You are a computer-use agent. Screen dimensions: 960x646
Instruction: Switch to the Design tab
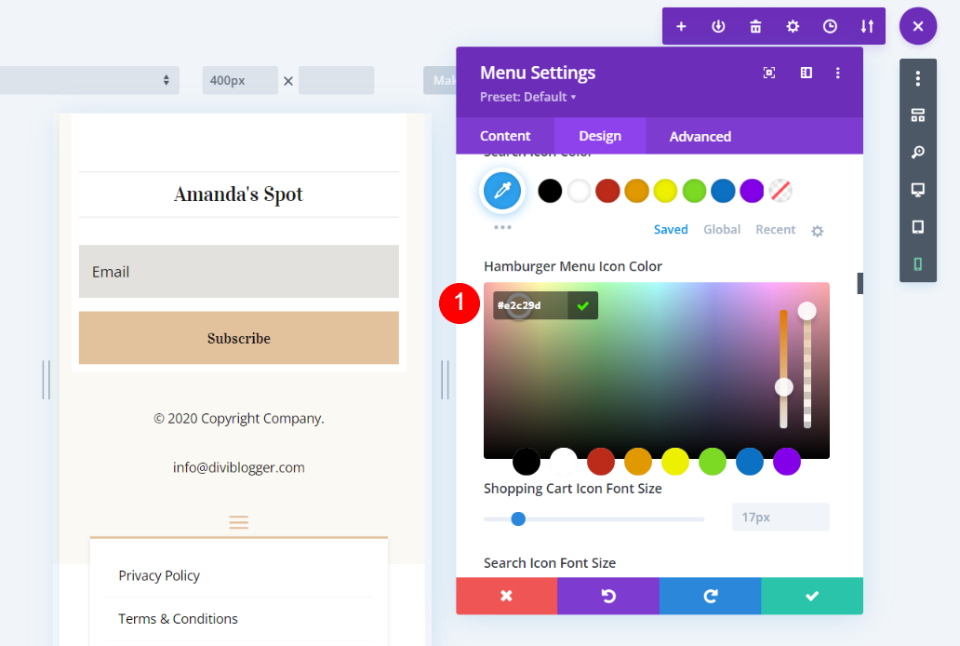(x=600, y=136)
